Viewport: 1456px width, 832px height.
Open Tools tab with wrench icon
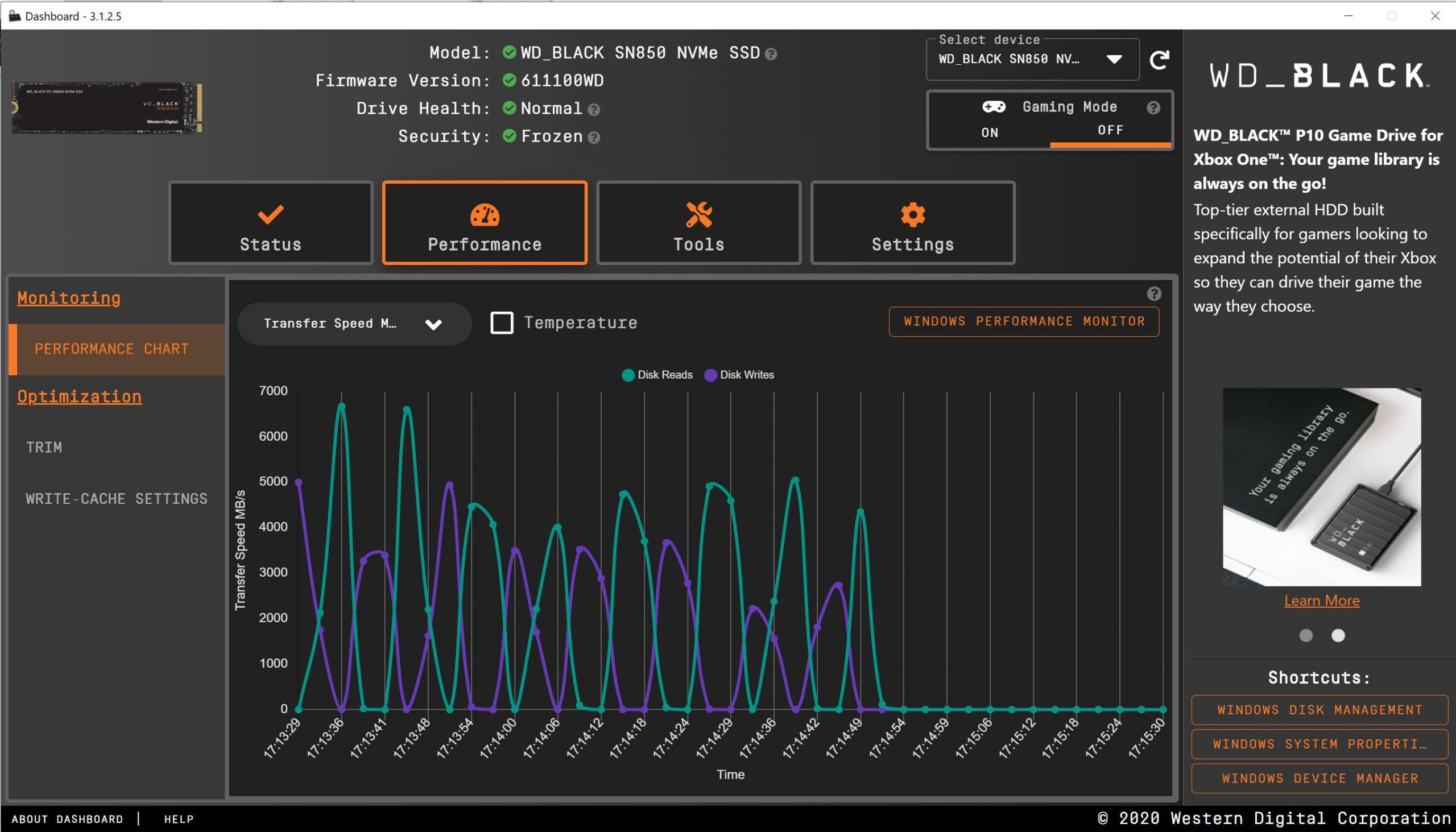[x=698, y=223]
